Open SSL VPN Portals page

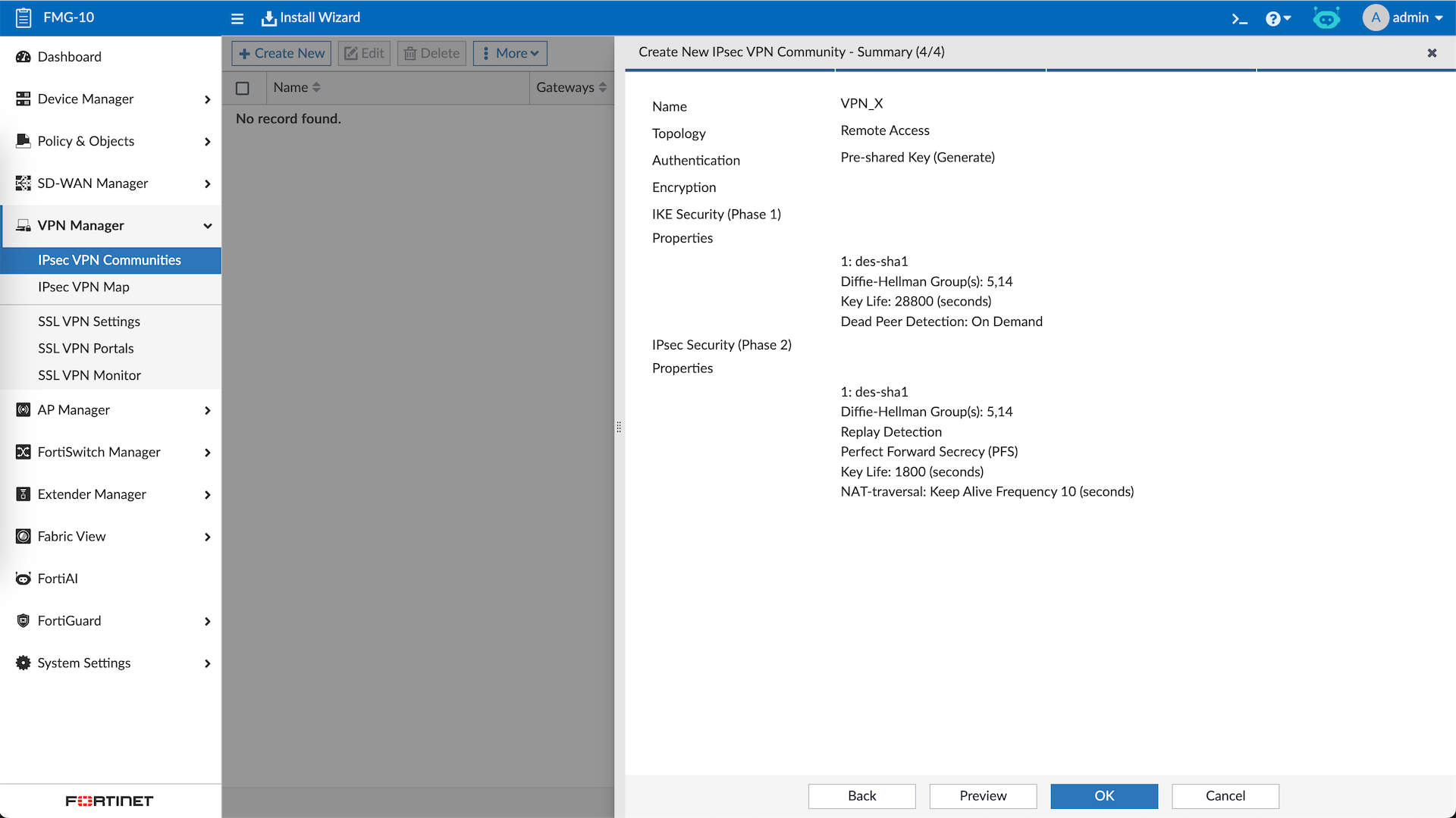[x=86, y=348]
